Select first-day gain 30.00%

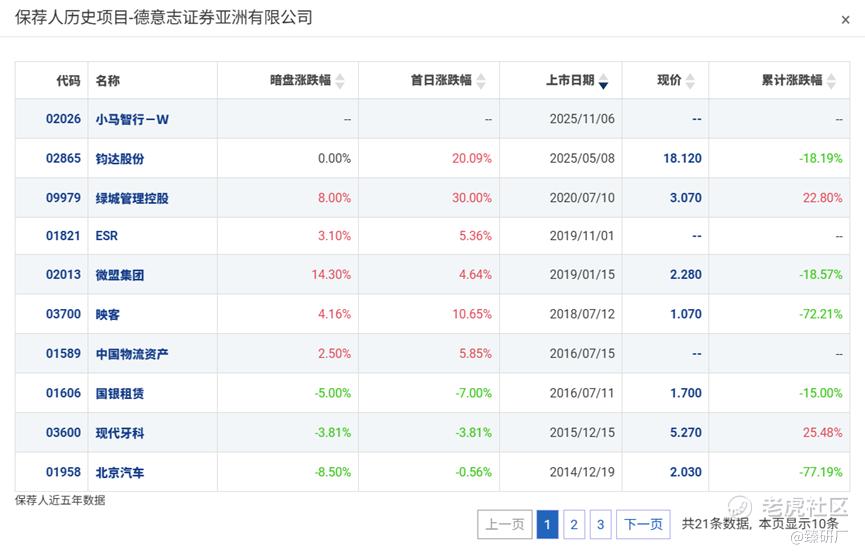tap(472, 198)
